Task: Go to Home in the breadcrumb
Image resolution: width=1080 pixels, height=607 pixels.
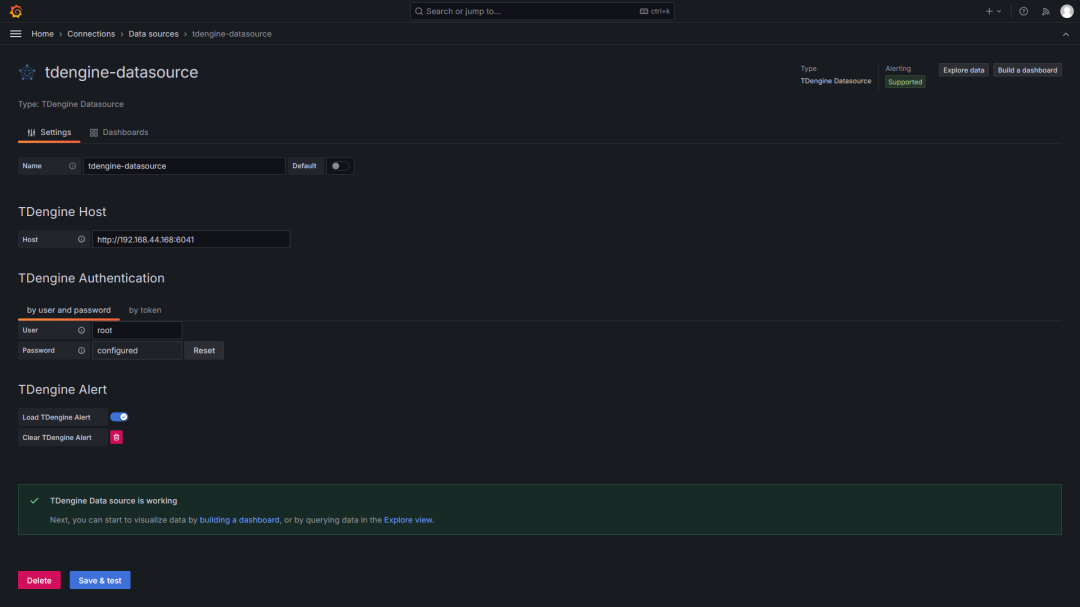Action: click(42, 34)
